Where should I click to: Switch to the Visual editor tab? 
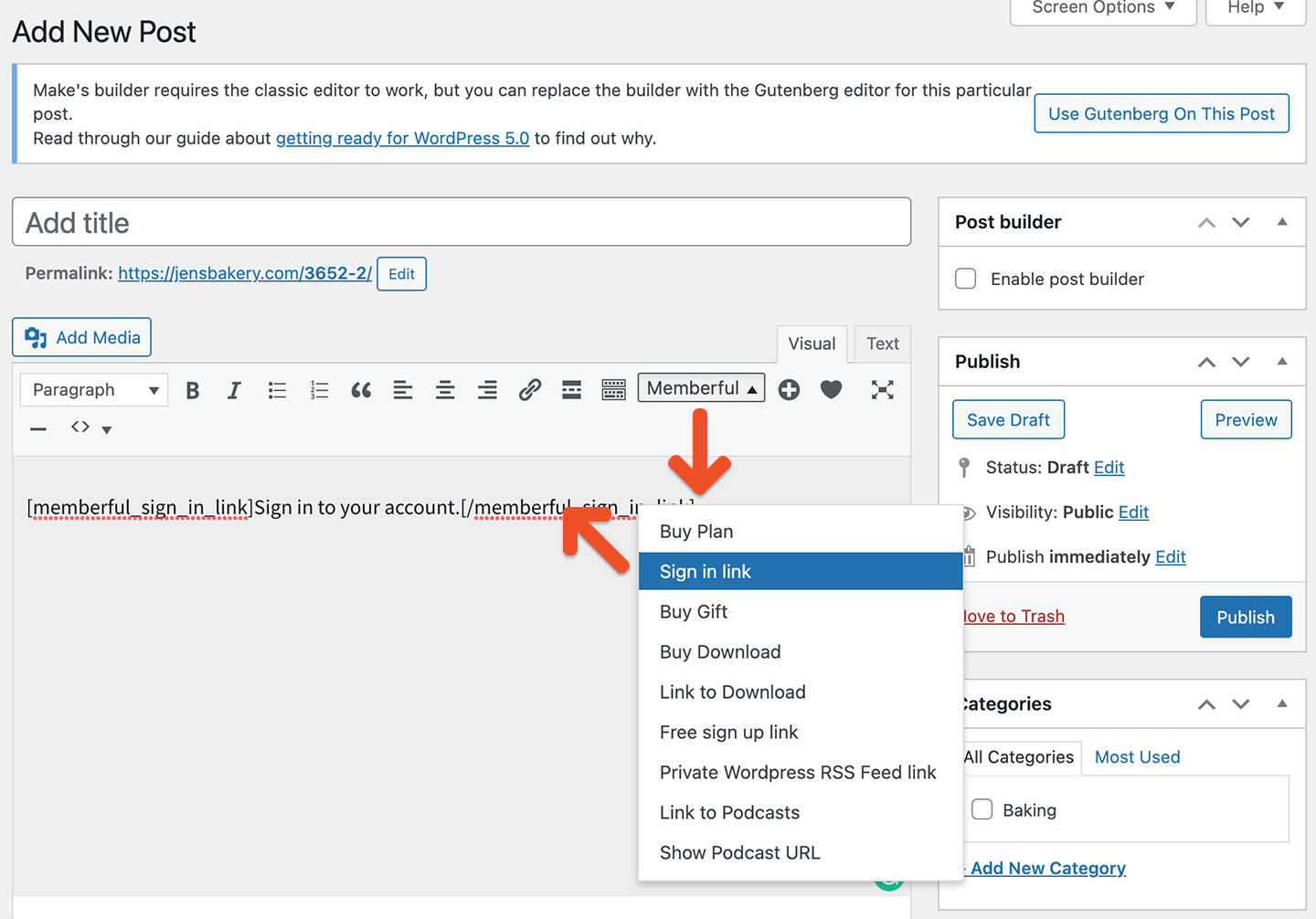coord(812,343)
